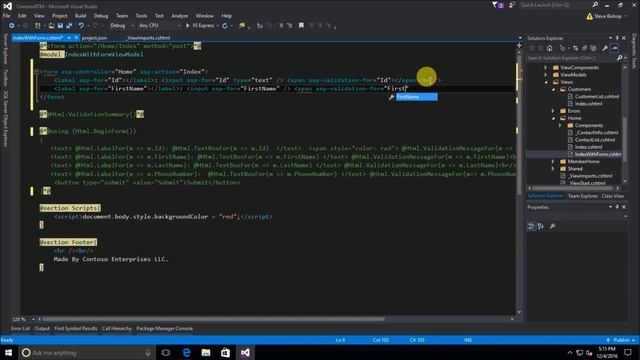This screenshot has height=360, width=640.
Task: Expand the Errors folder
Action: (x=553, y=111)
